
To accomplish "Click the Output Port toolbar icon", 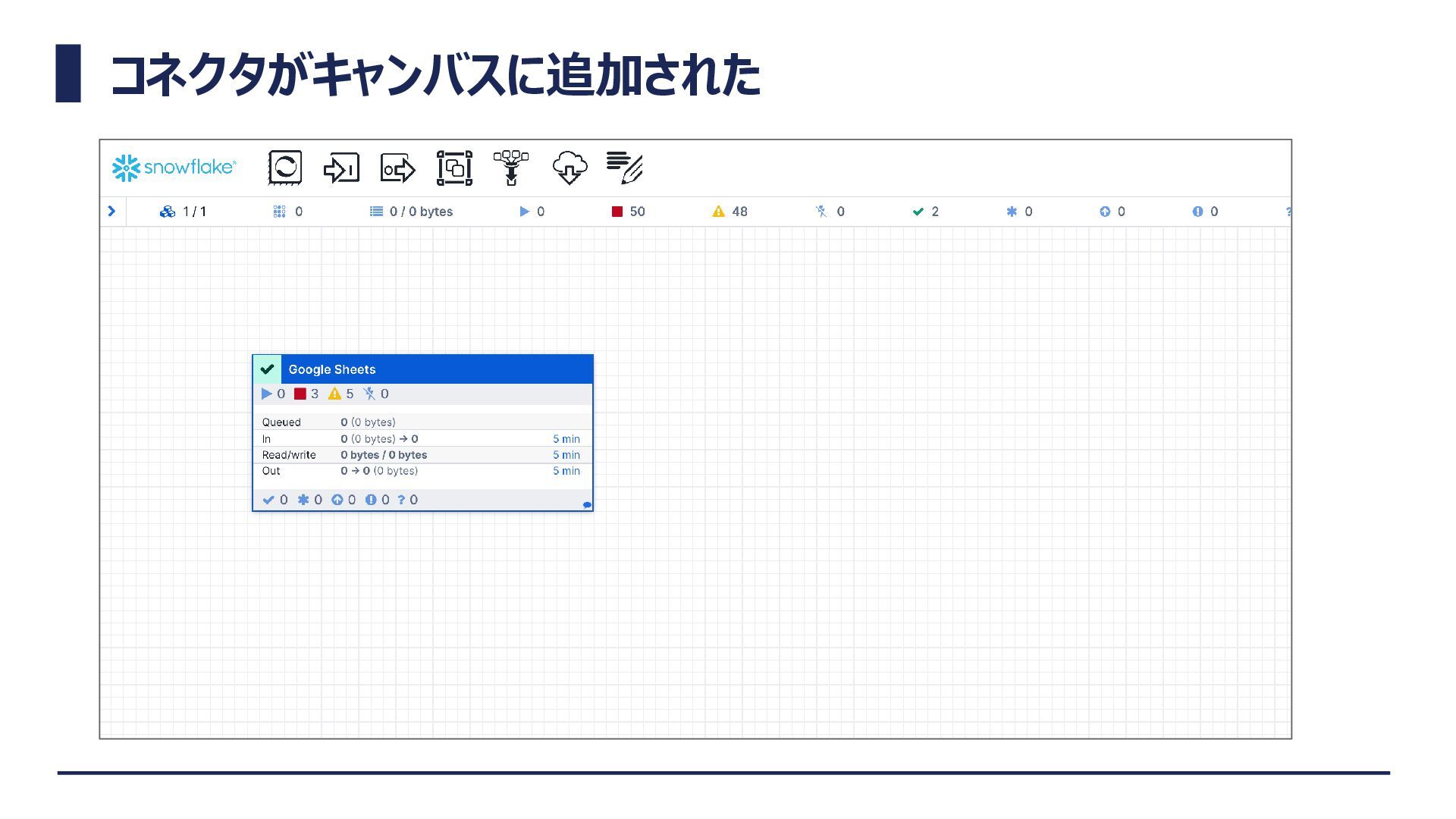I will coord(397,168).
